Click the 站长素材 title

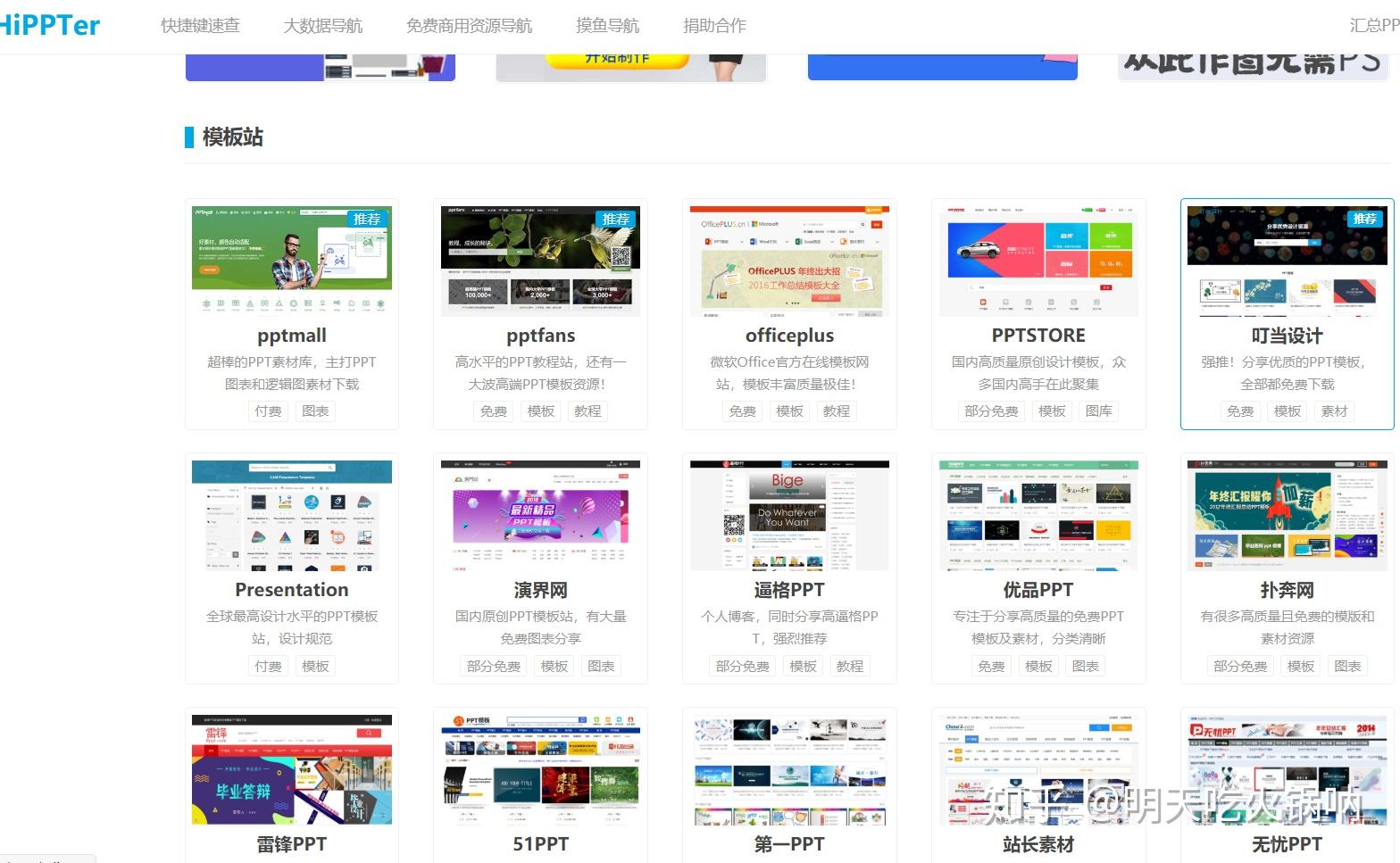pyautogui.click(x=1038, y=844)
